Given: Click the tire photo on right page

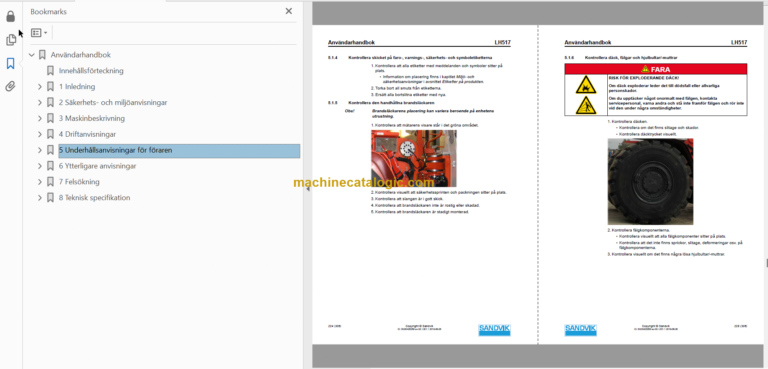Looking at the screenshot, I should click(x=650, y=181).
